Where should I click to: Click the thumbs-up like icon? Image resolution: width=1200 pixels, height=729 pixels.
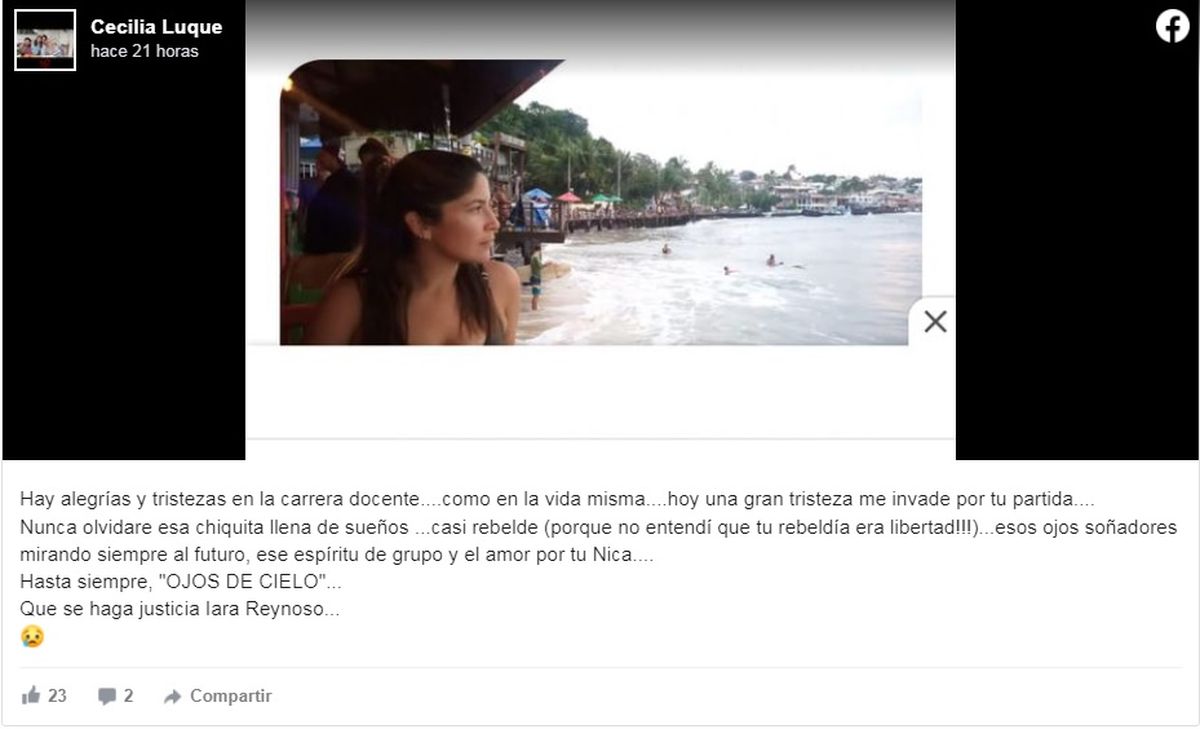click(x=31, y=696)
